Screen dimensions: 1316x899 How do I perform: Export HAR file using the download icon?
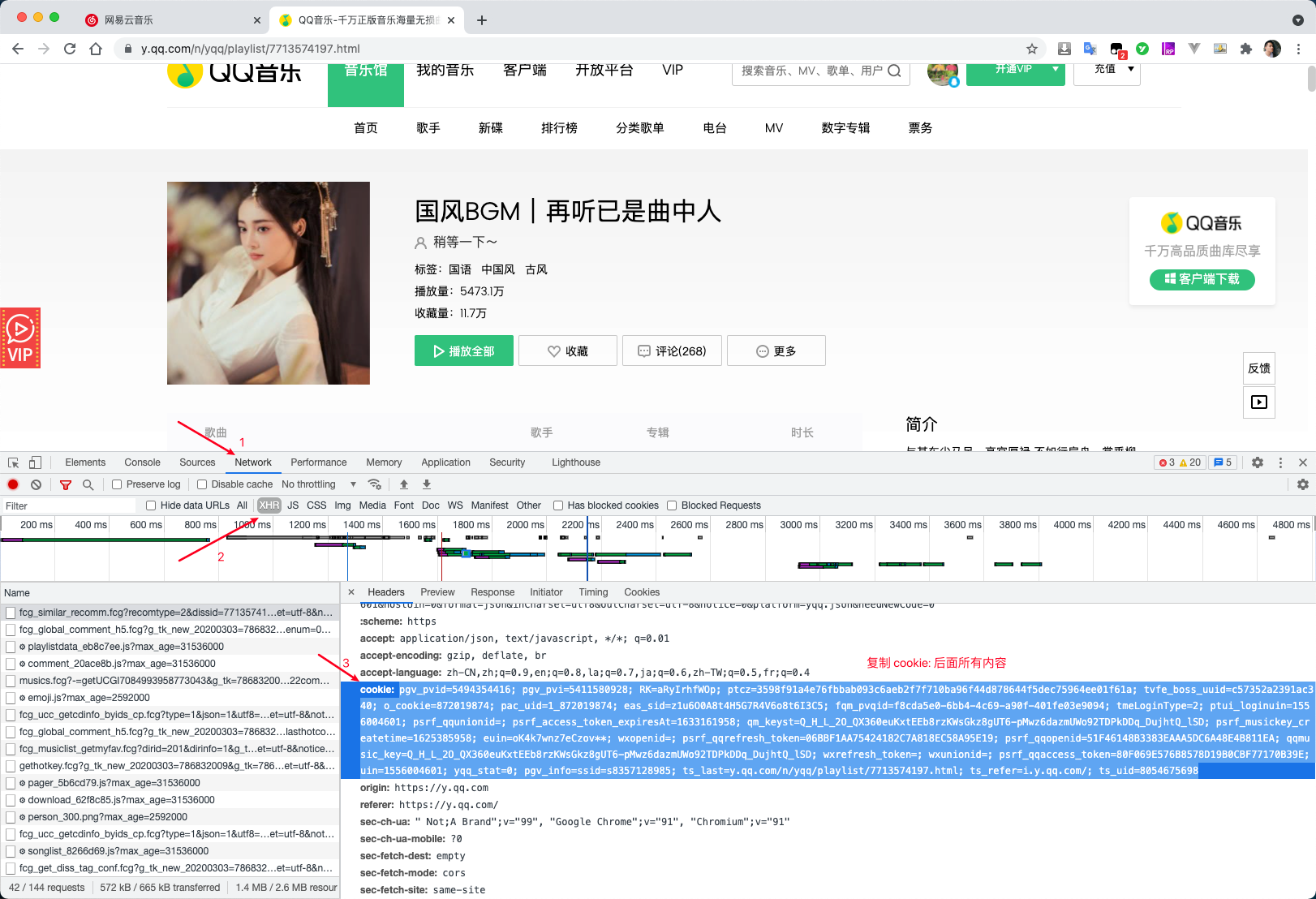pos(426,484)
